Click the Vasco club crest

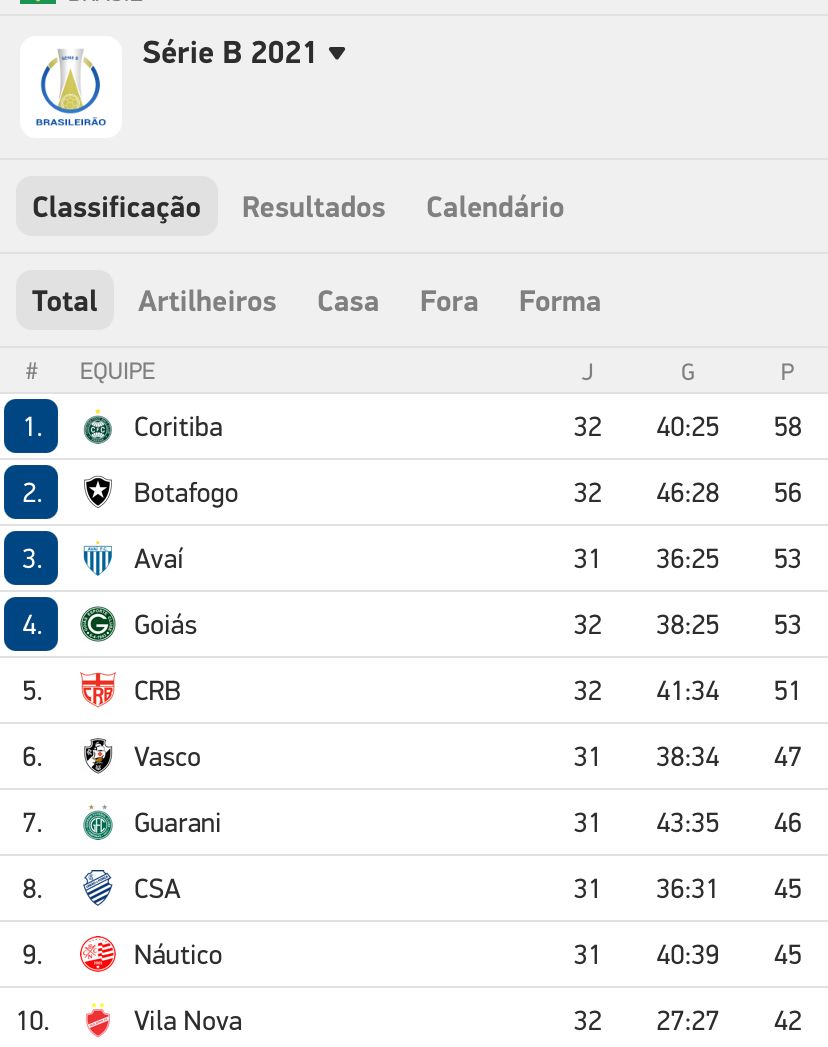coord(97,756)
